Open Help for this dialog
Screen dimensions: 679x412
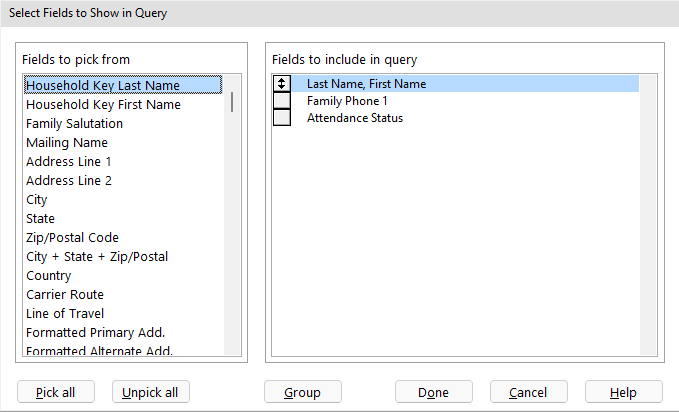click(x=624, y=392)
